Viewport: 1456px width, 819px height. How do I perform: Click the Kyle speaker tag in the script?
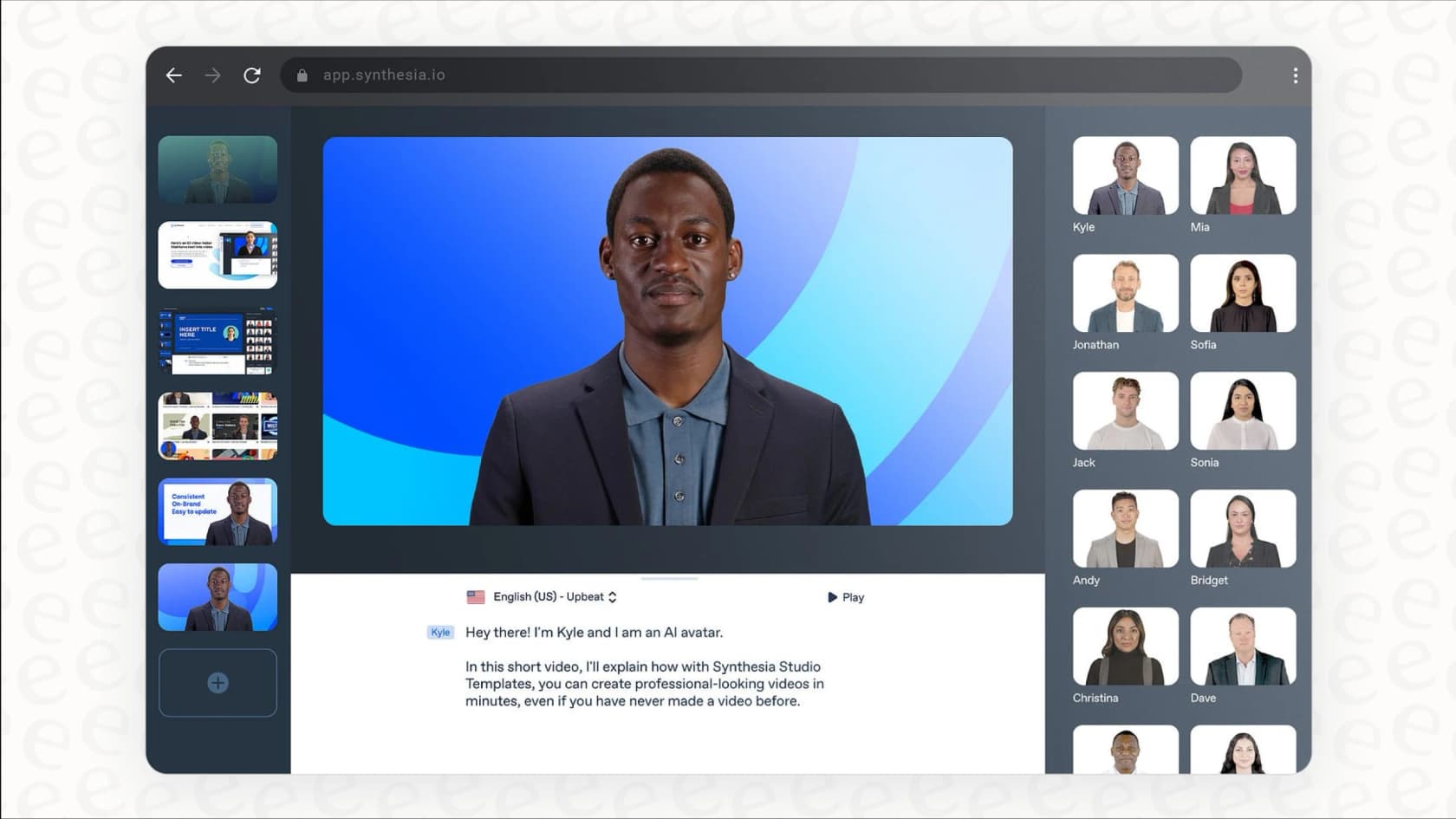click(x=440, y=633)
